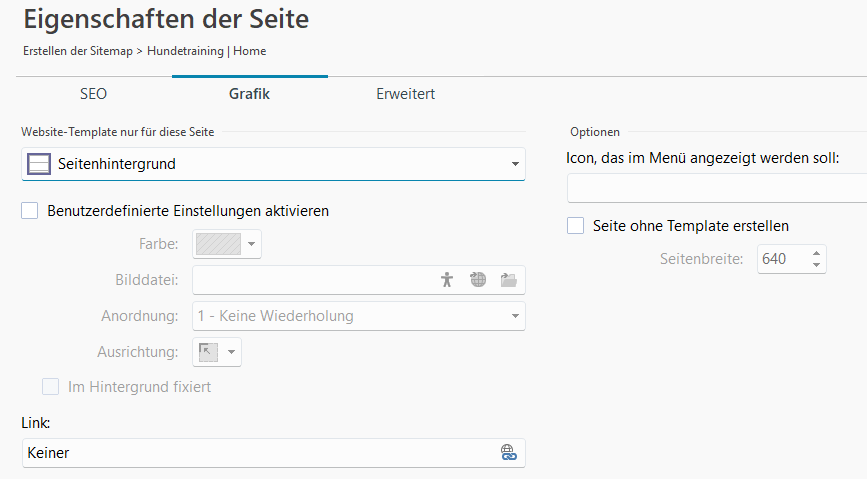Viewport: 867px width, 479px height.
Task: Toggle Im Hintergrund fixiert checkbox
Action: pyautogui.click(x=50, y=387)
